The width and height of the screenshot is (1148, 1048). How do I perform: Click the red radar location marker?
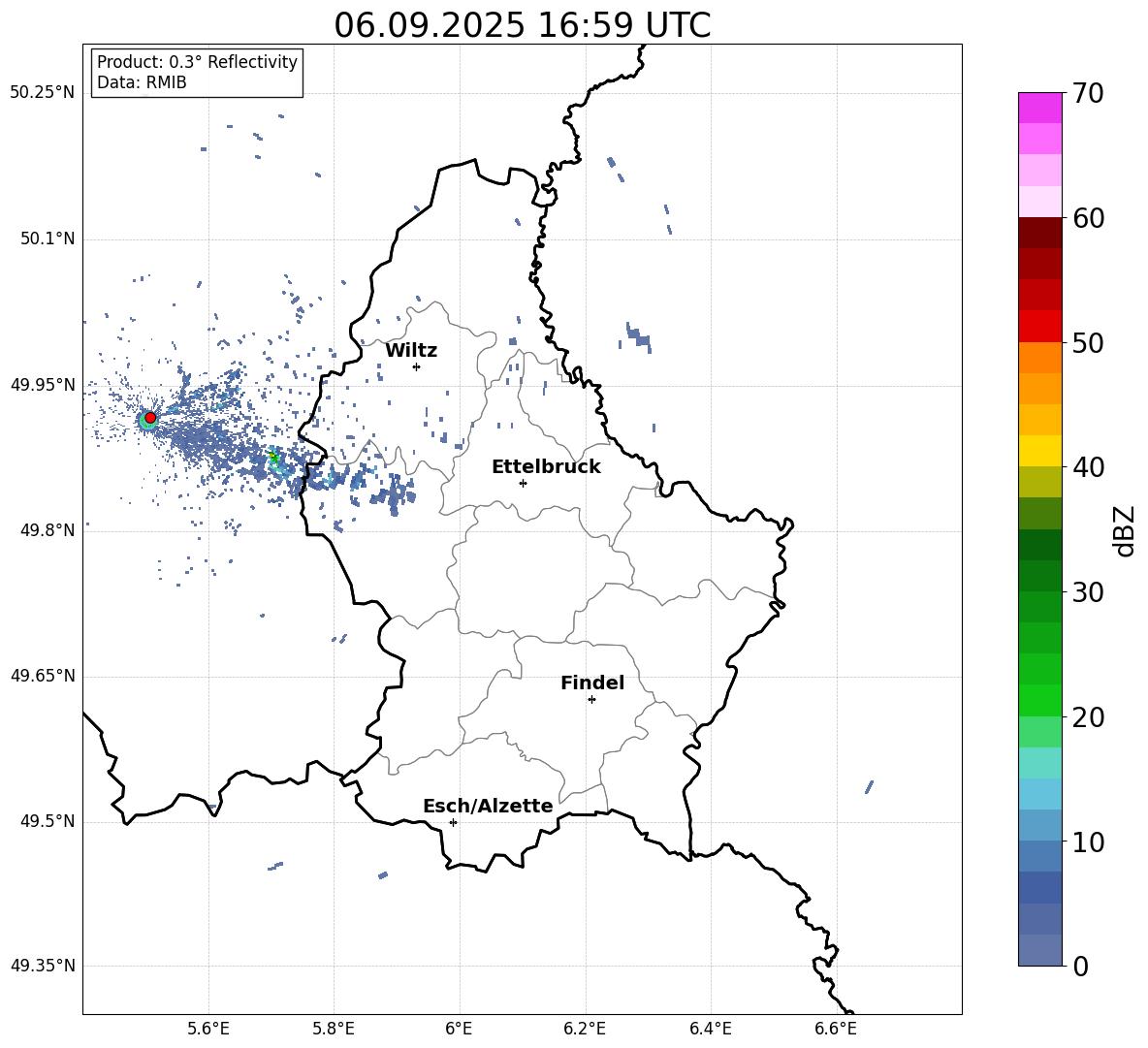coord(150,418)
